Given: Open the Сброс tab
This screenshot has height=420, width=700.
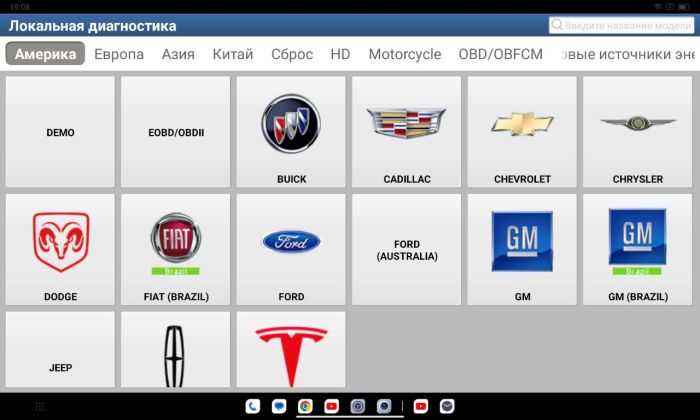Looking at the screenshot, I should tap(292, 54).
